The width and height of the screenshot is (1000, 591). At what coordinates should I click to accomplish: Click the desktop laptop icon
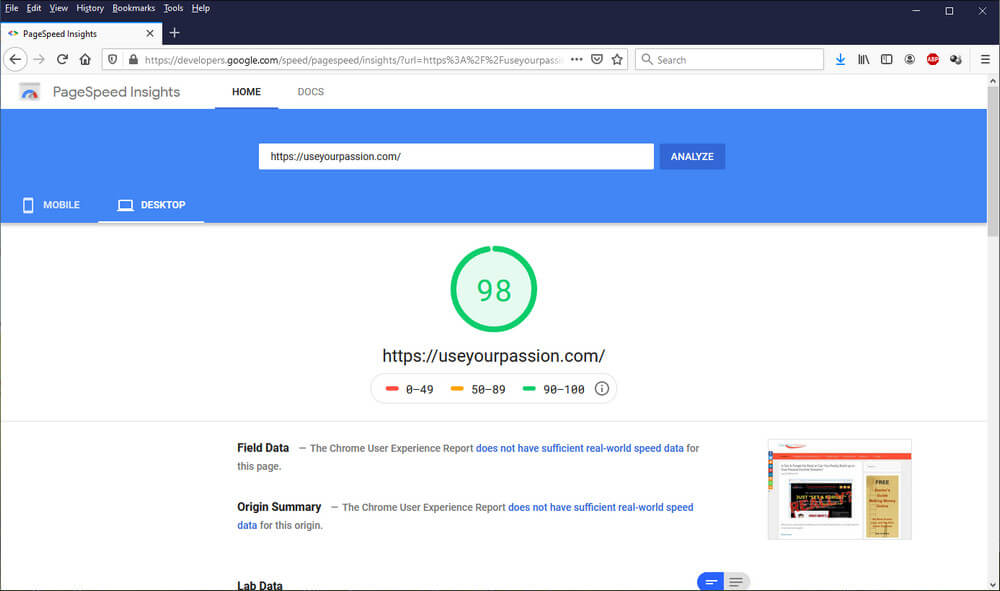pyautogui.click(x=126, y=205)
